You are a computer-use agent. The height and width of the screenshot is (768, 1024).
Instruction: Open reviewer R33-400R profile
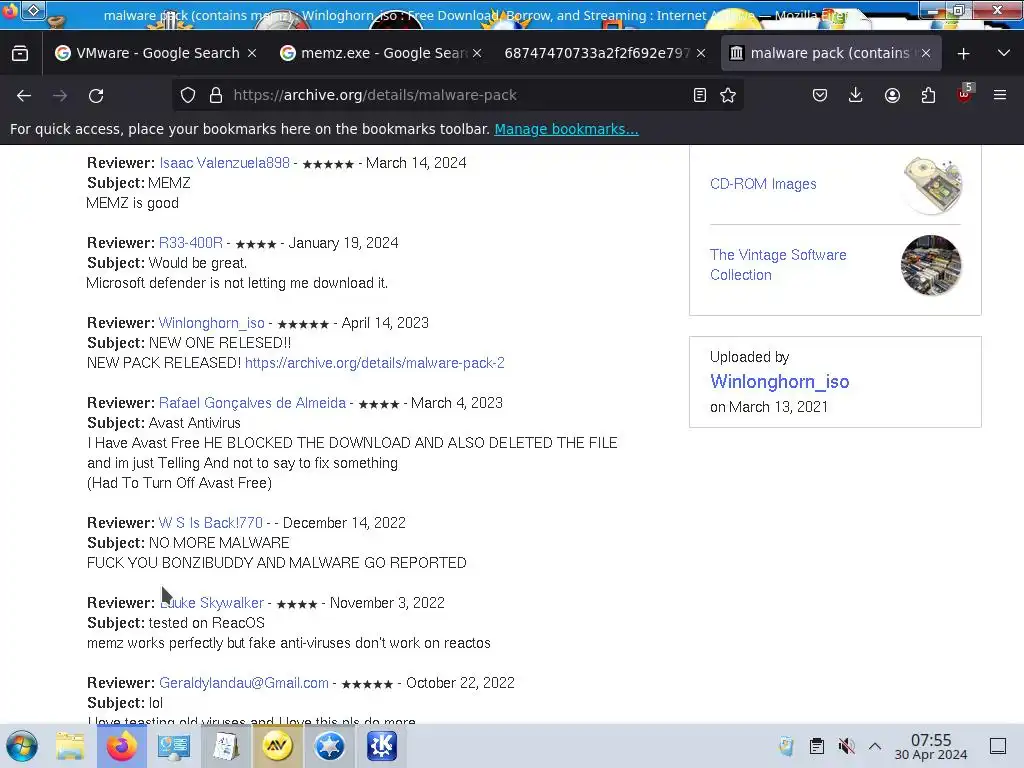pos(191,243)
